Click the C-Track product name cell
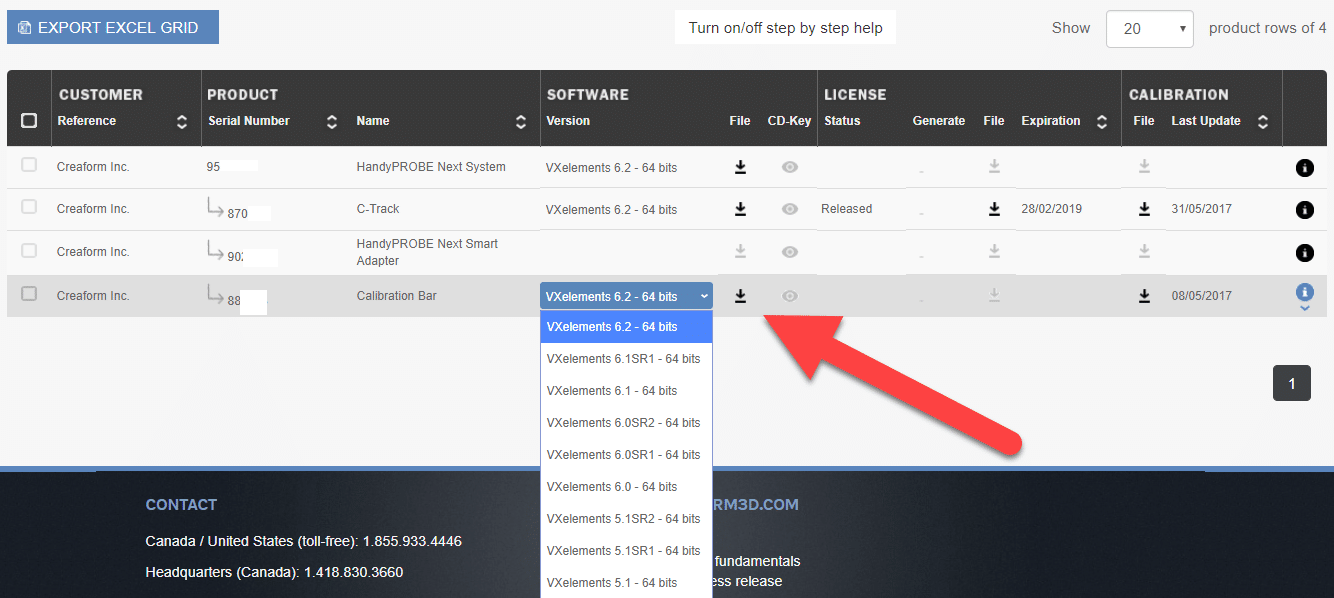The height and width of the screenshot is (598, 1334). coord(378,209)
